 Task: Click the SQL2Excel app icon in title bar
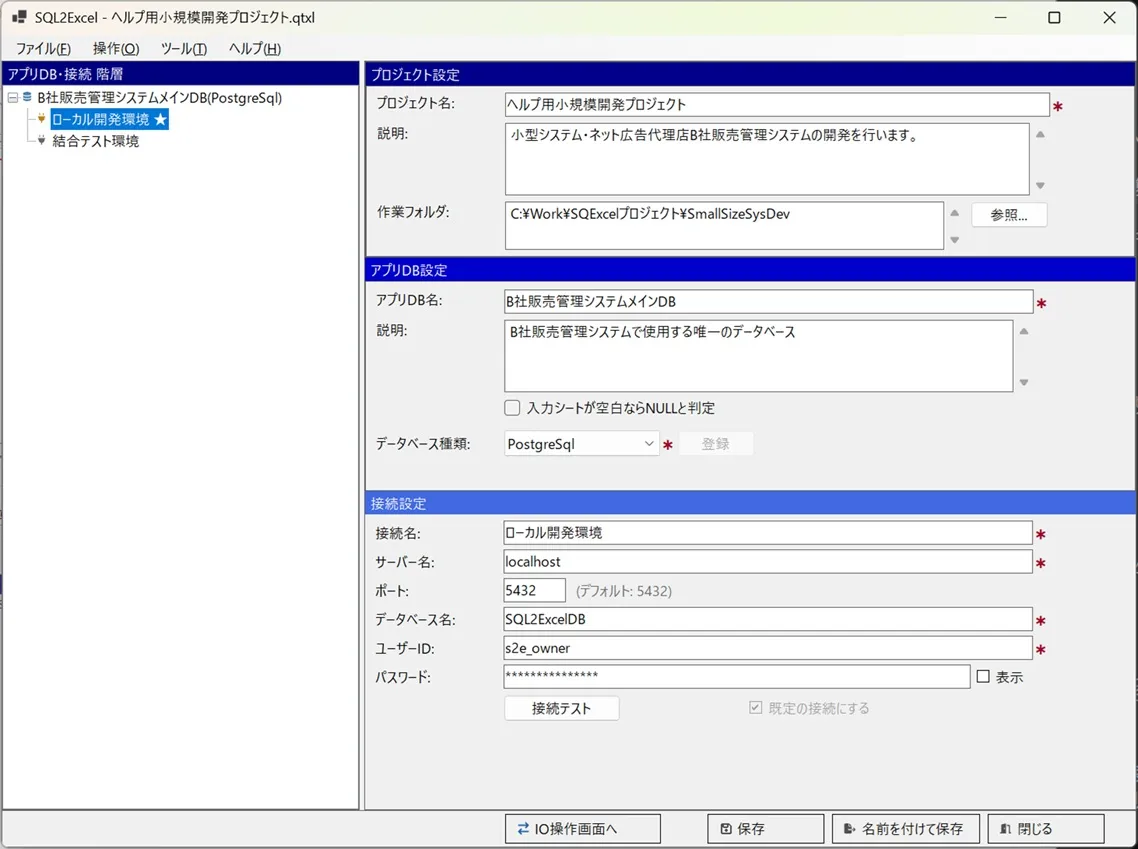click(x=19, y=17)
